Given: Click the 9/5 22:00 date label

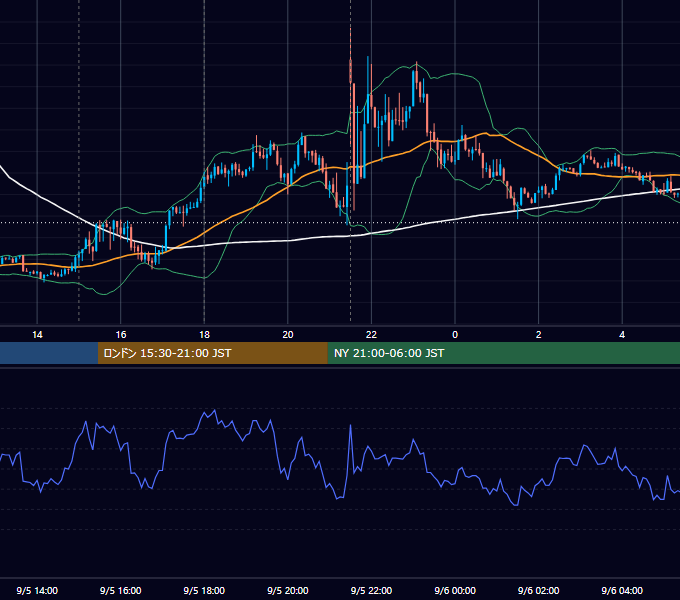Looking at the screenshot, I should pos(371,590).
